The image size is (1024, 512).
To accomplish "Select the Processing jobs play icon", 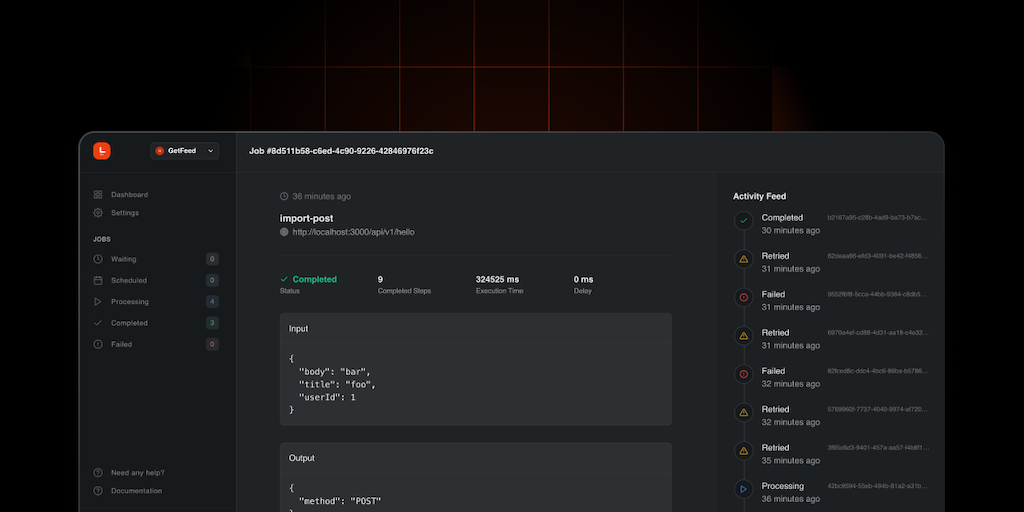I will pos(98,302).
